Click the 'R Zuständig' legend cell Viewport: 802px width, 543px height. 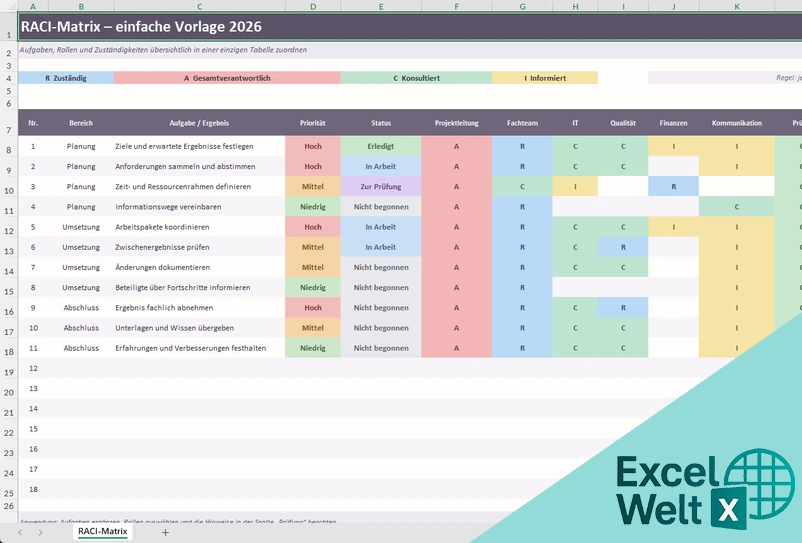click(66, 78)
